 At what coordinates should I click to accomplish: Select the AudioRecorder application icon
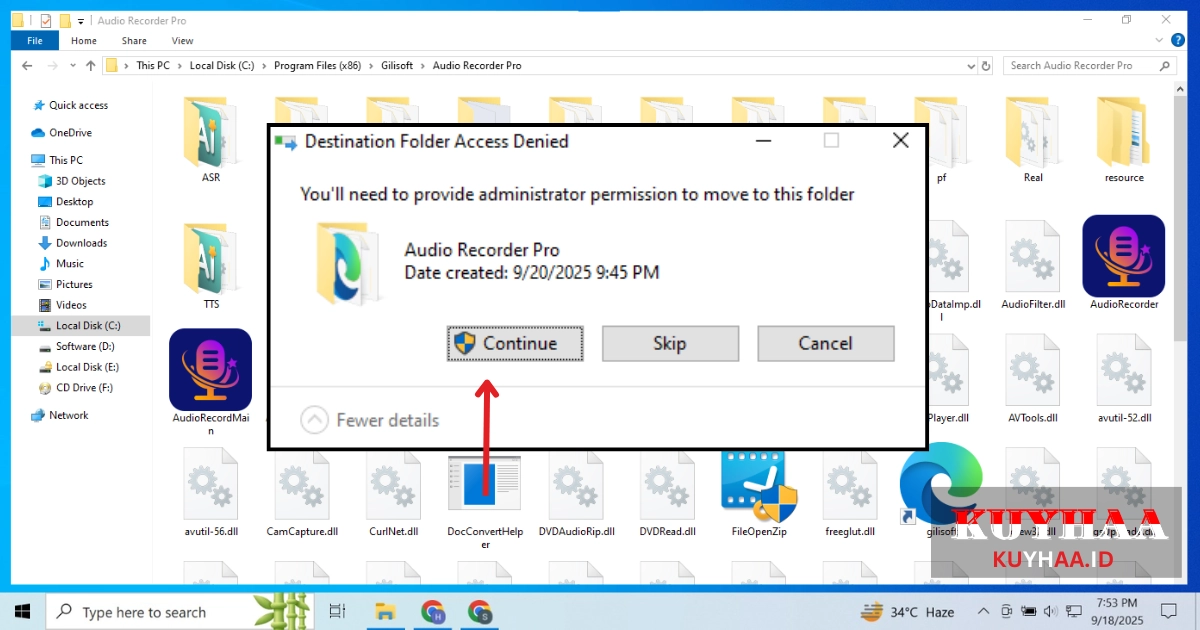pos(1124,256)
